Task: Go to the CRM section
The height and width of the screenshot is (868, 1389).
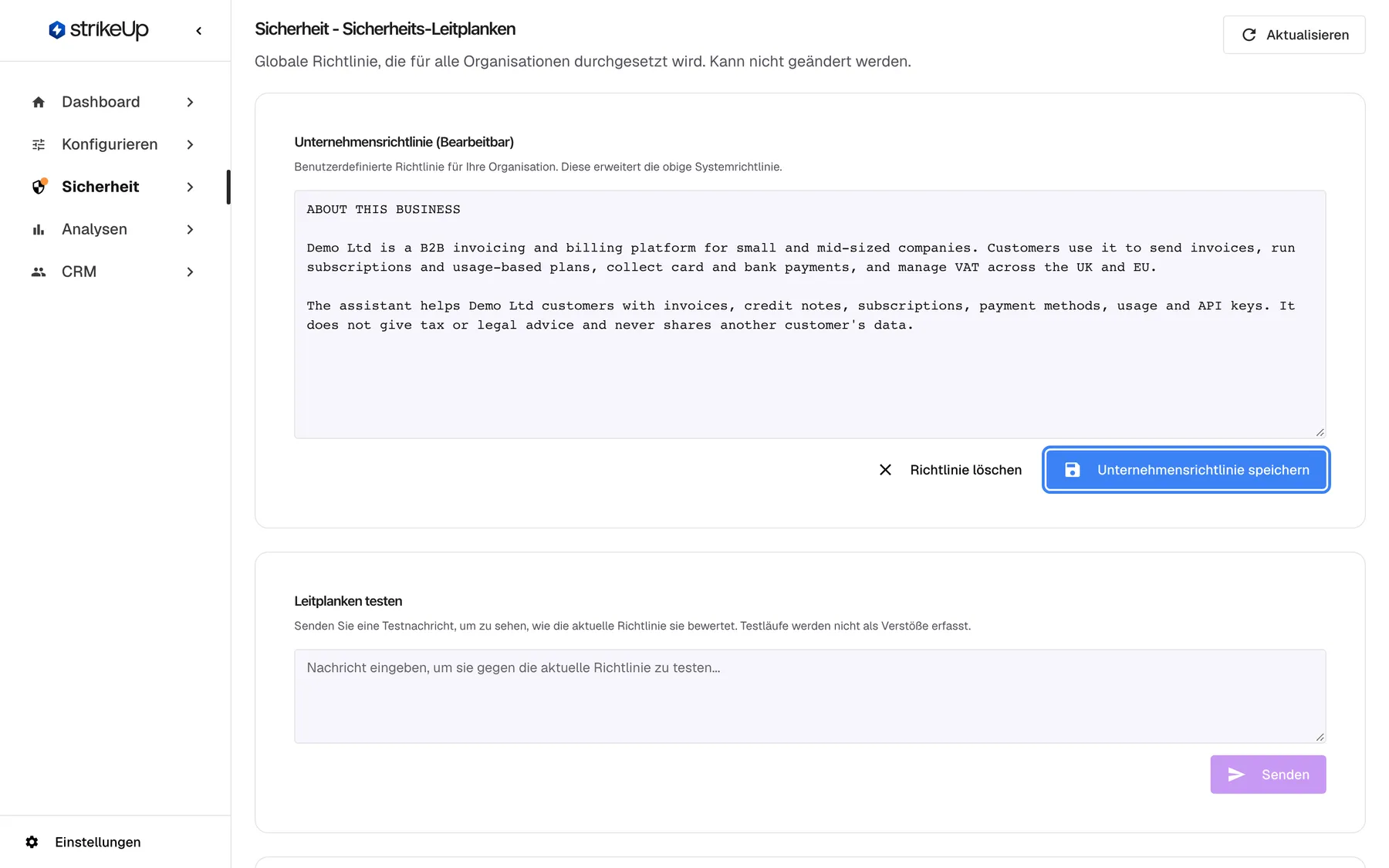Action: (x=113, y=272)
